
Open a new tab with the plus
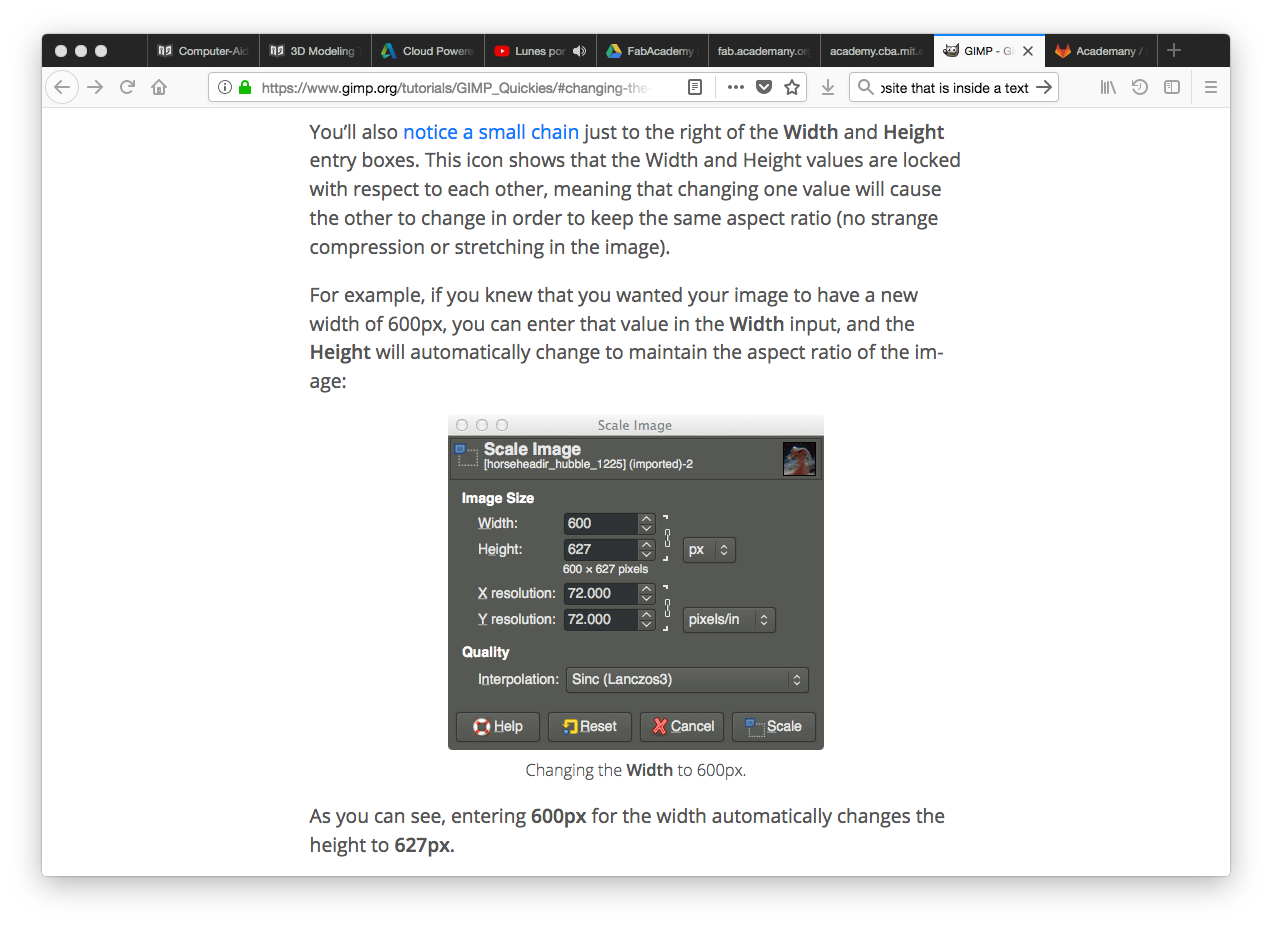[1174, 50]
